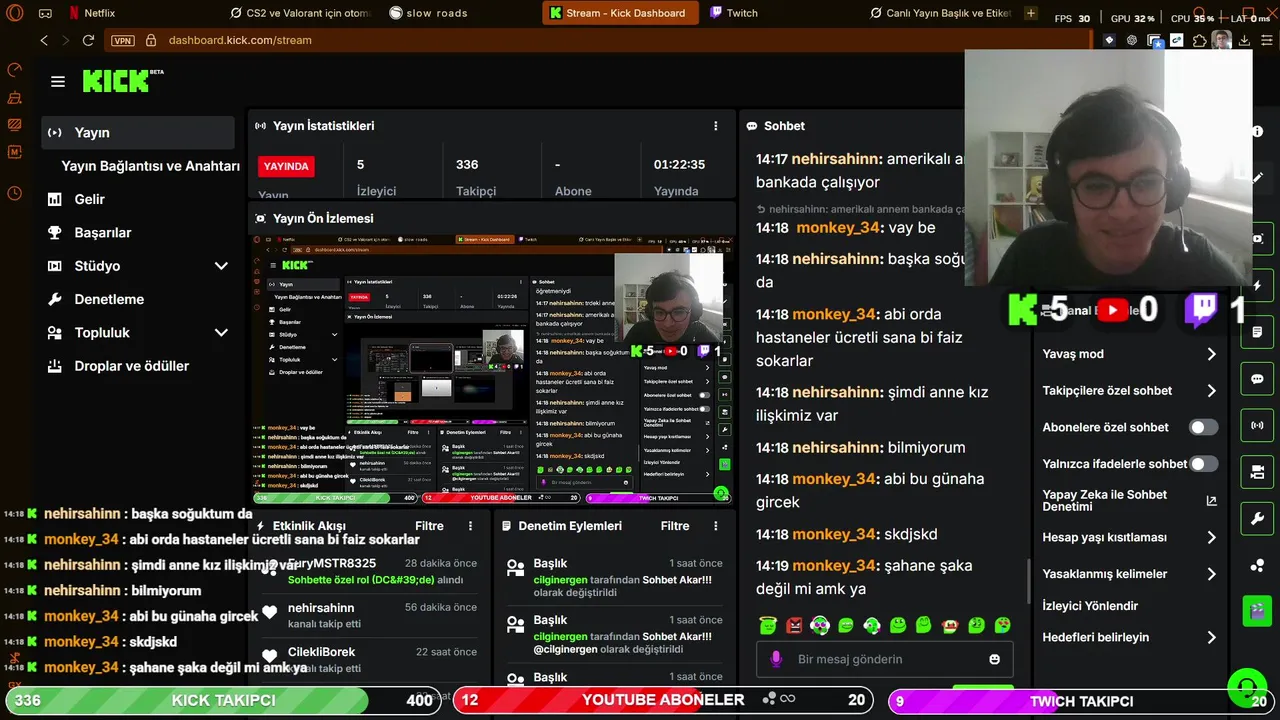Open Yasaklanmış kelimeler submenu

click(x=1130, y=574)
